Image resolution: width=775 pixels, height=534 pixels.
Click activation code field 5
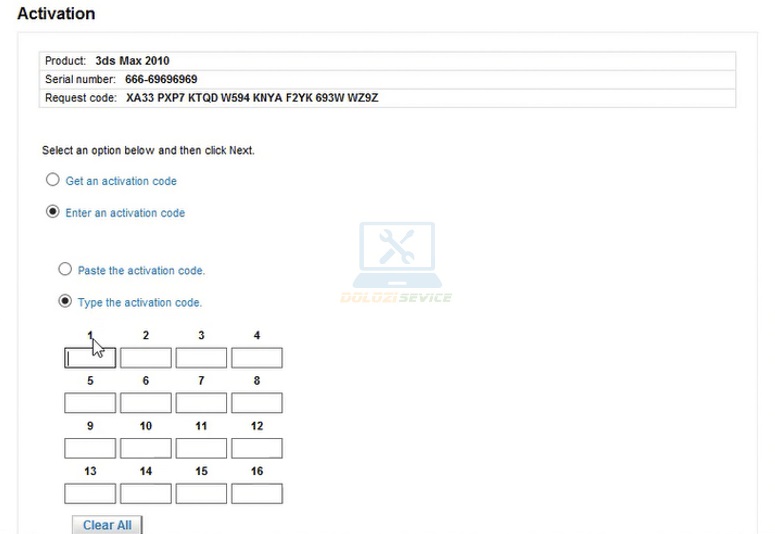[x=90, y=403]
